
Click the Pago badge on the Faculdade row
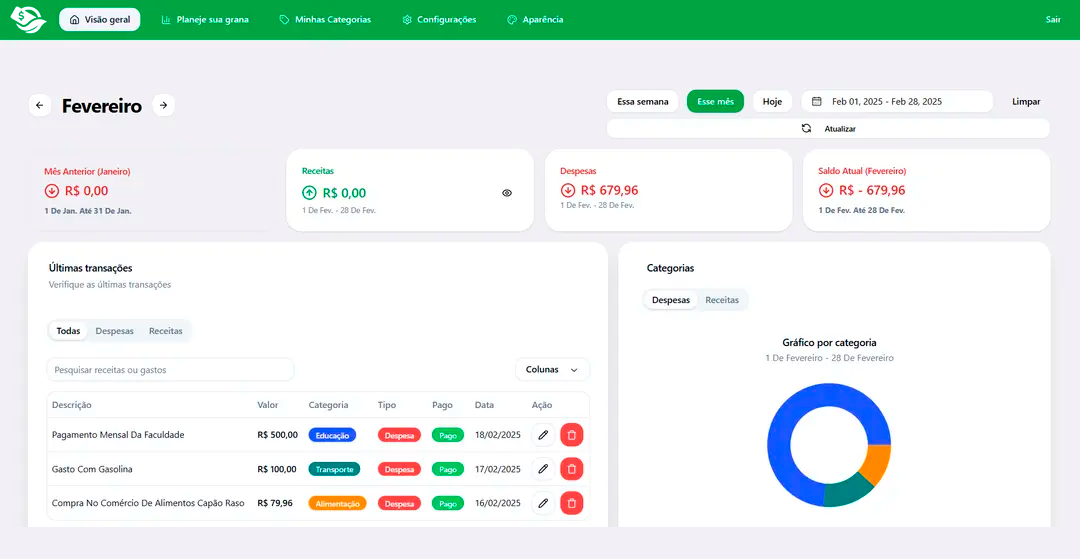[x=448, y=435]
